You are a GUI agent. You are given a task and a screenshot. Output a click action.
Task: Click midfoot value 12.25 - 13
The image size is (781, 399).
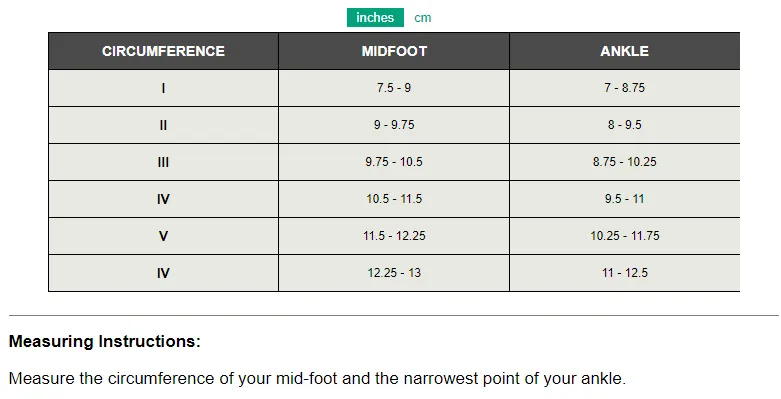point(394,273)
